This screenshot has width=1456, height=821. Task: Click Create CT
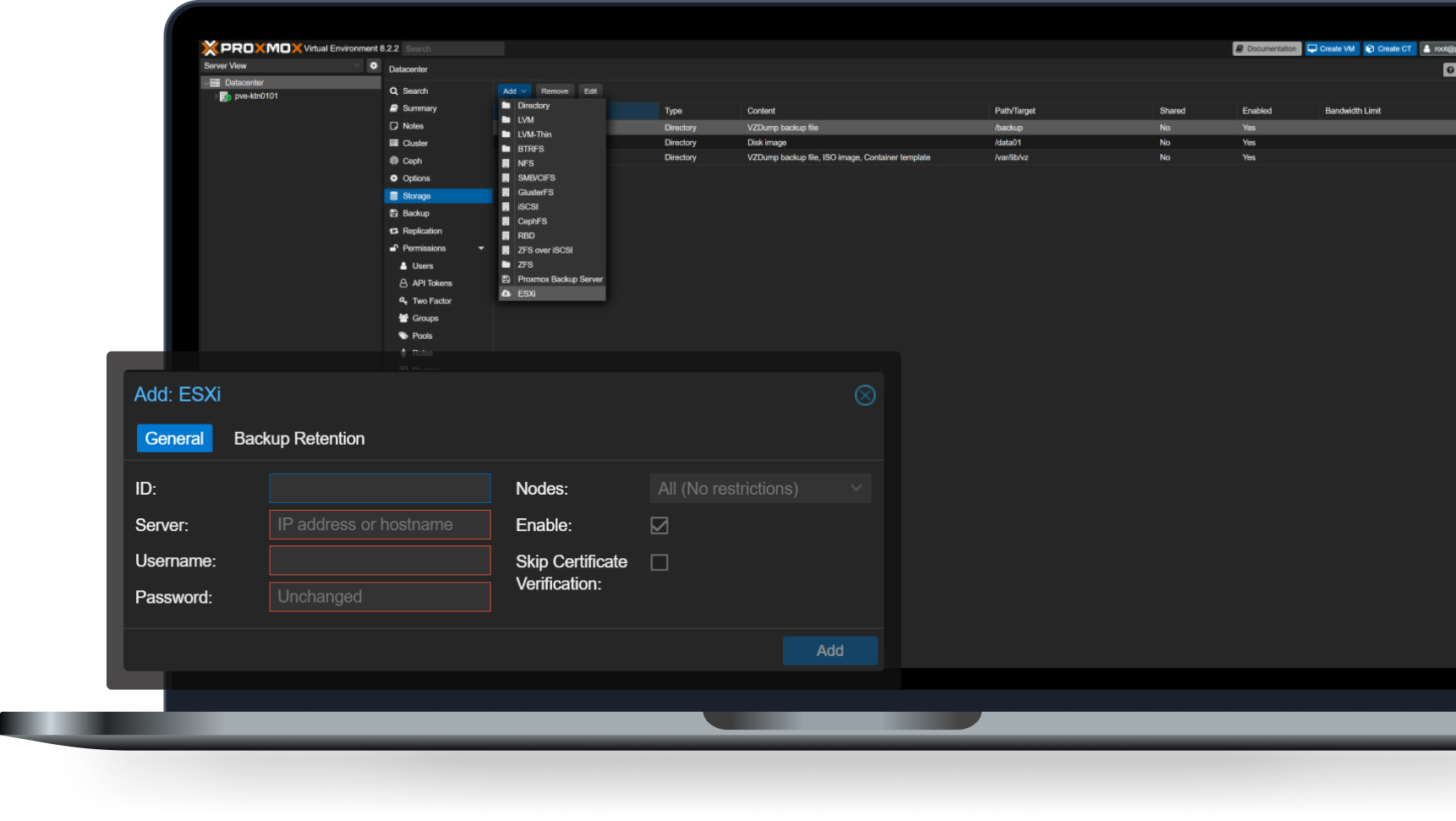point(1389,49)
